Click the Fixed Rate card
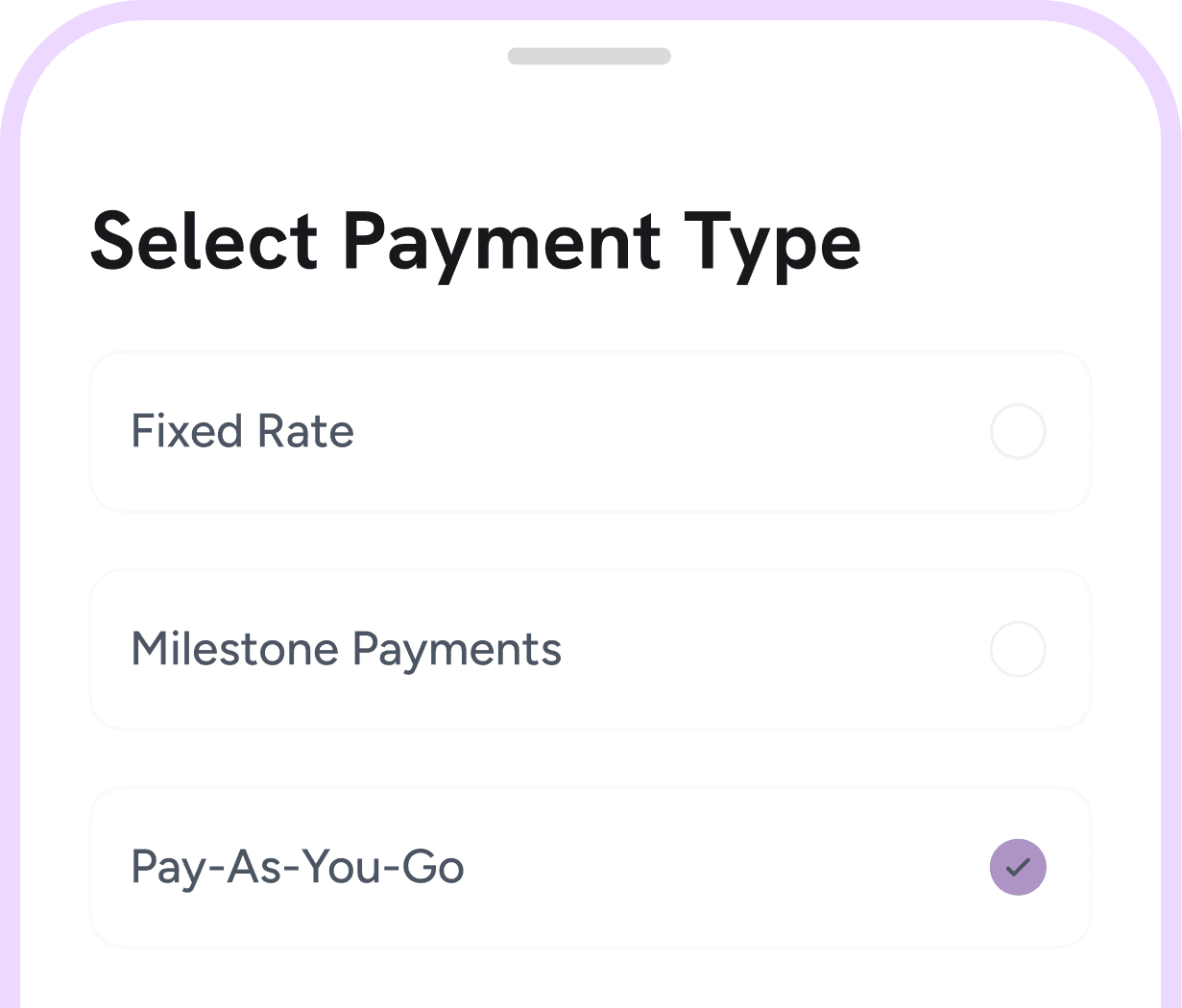1182x1008 pixels. coord(591,432)
